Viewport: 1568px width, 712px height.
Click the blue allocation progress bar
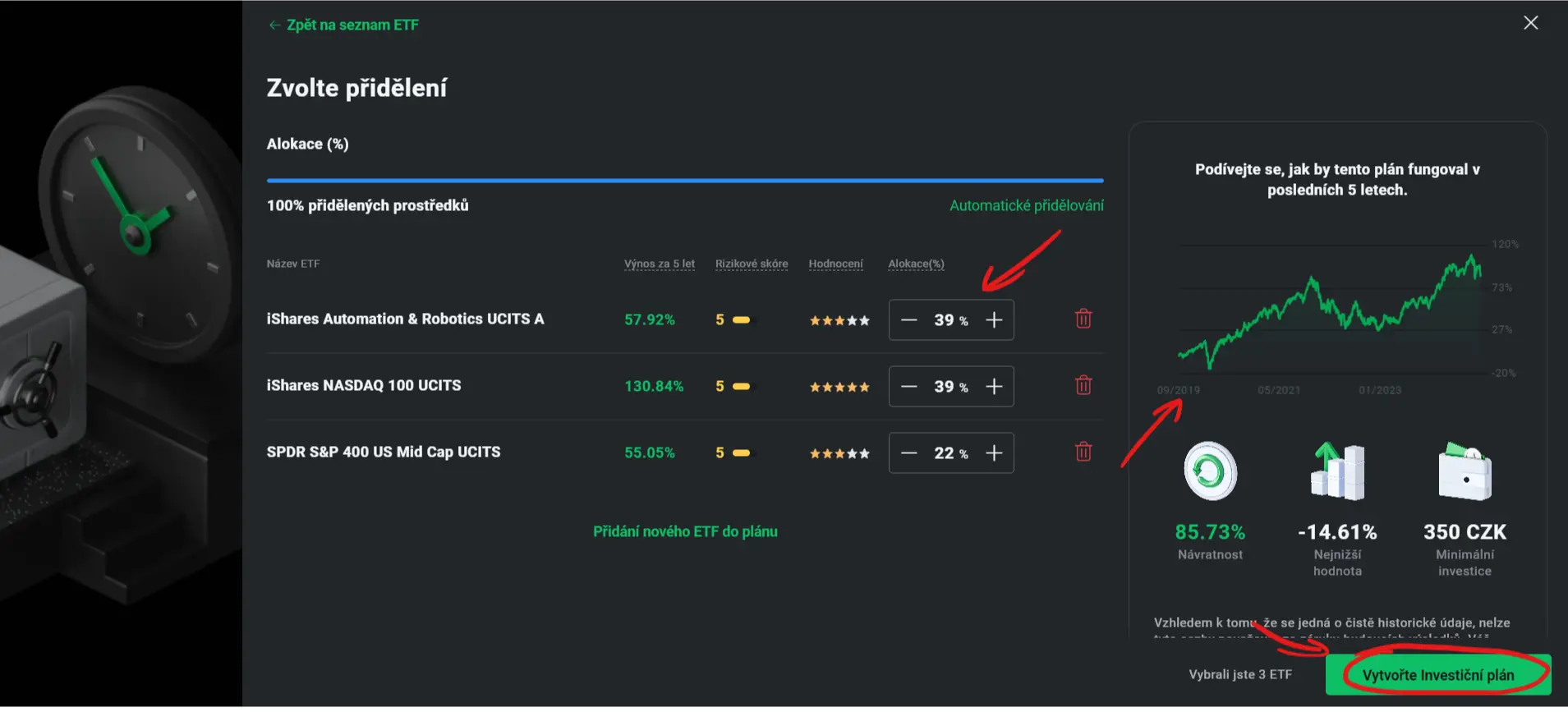pyautogui.click(x=685, y=180)
